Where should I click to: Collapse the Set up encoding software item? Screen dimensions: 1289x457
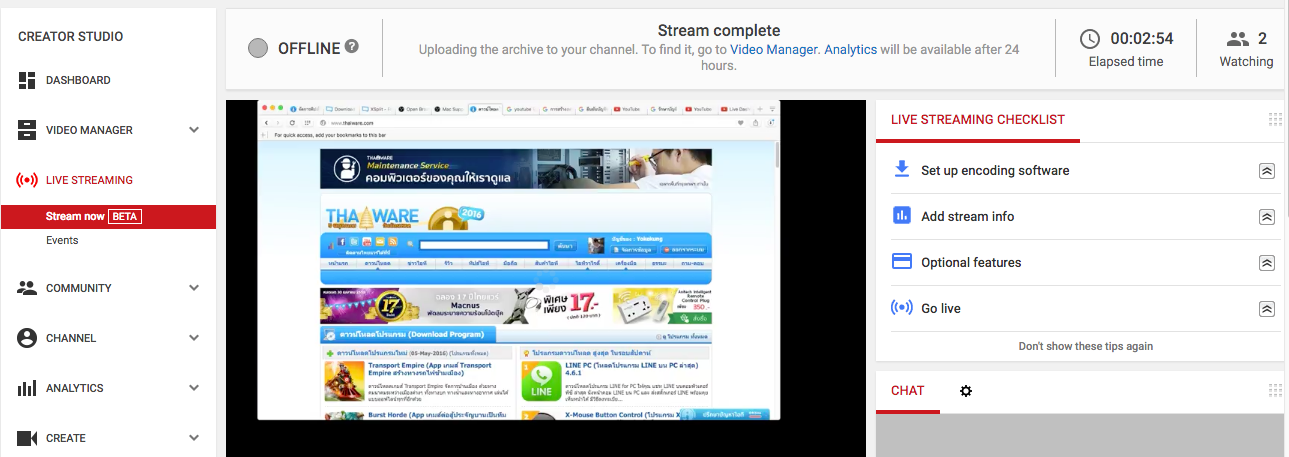(x=1267, y=171)
